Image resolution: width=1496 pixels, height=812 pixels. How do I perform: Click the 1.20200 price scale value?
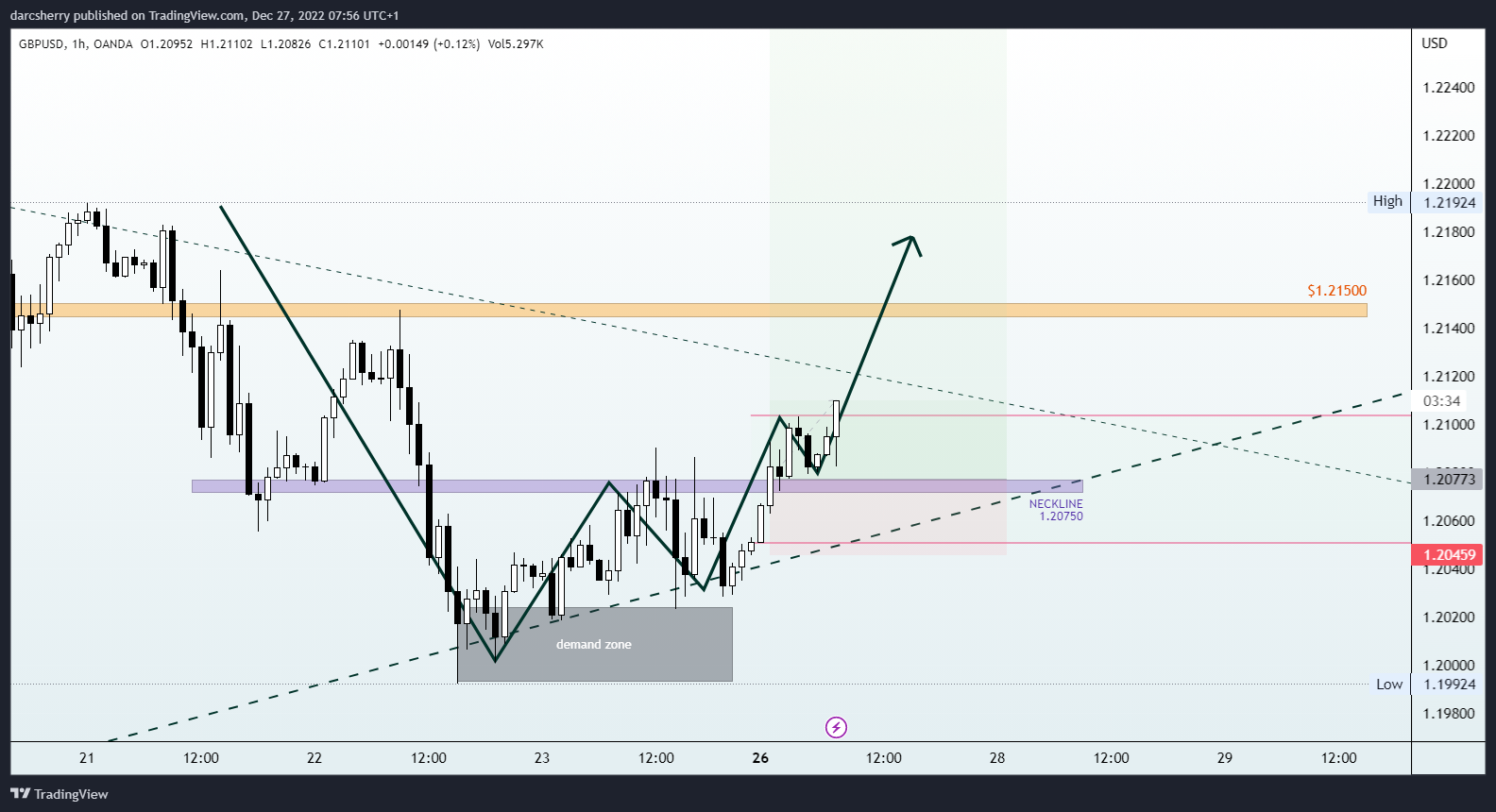pos(1449,617)
